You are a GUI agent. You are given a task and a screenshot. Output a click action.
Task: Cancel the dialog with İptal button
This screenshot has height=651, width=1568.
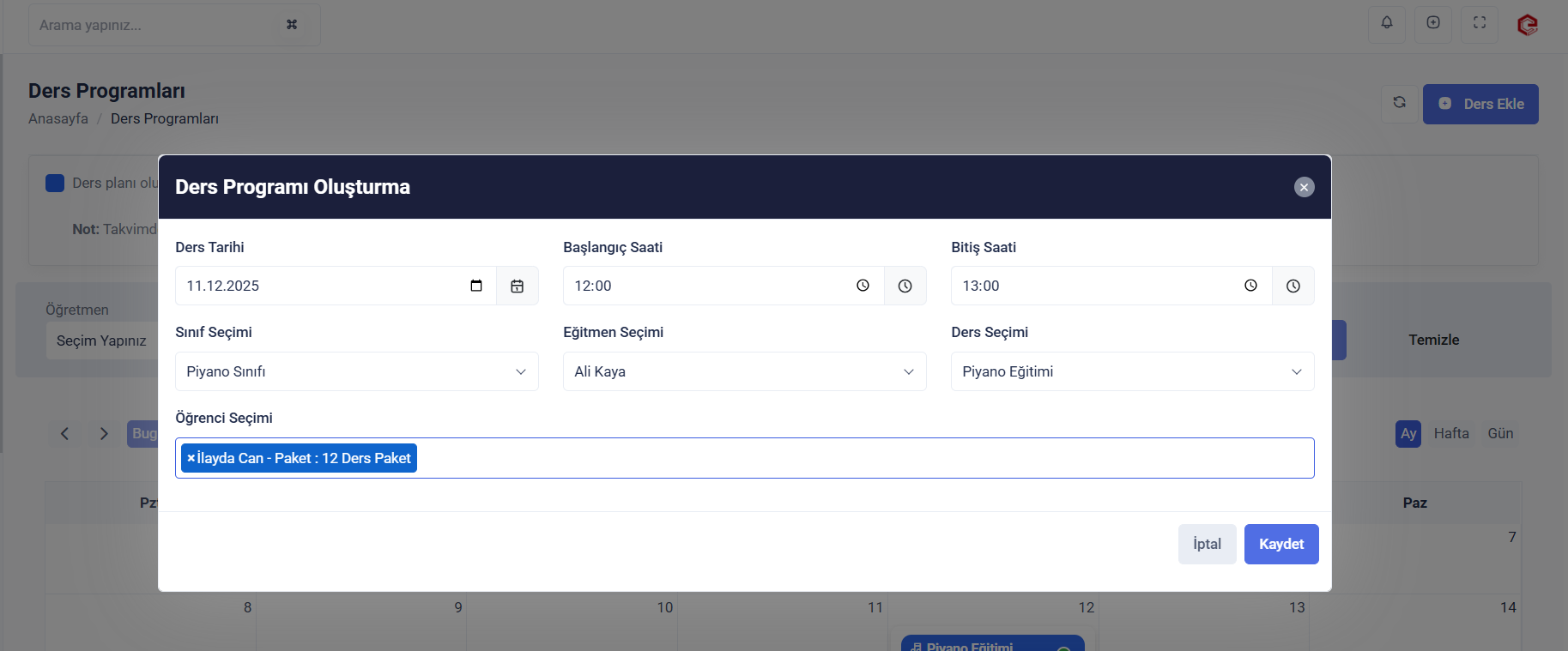pos(1207,544)
